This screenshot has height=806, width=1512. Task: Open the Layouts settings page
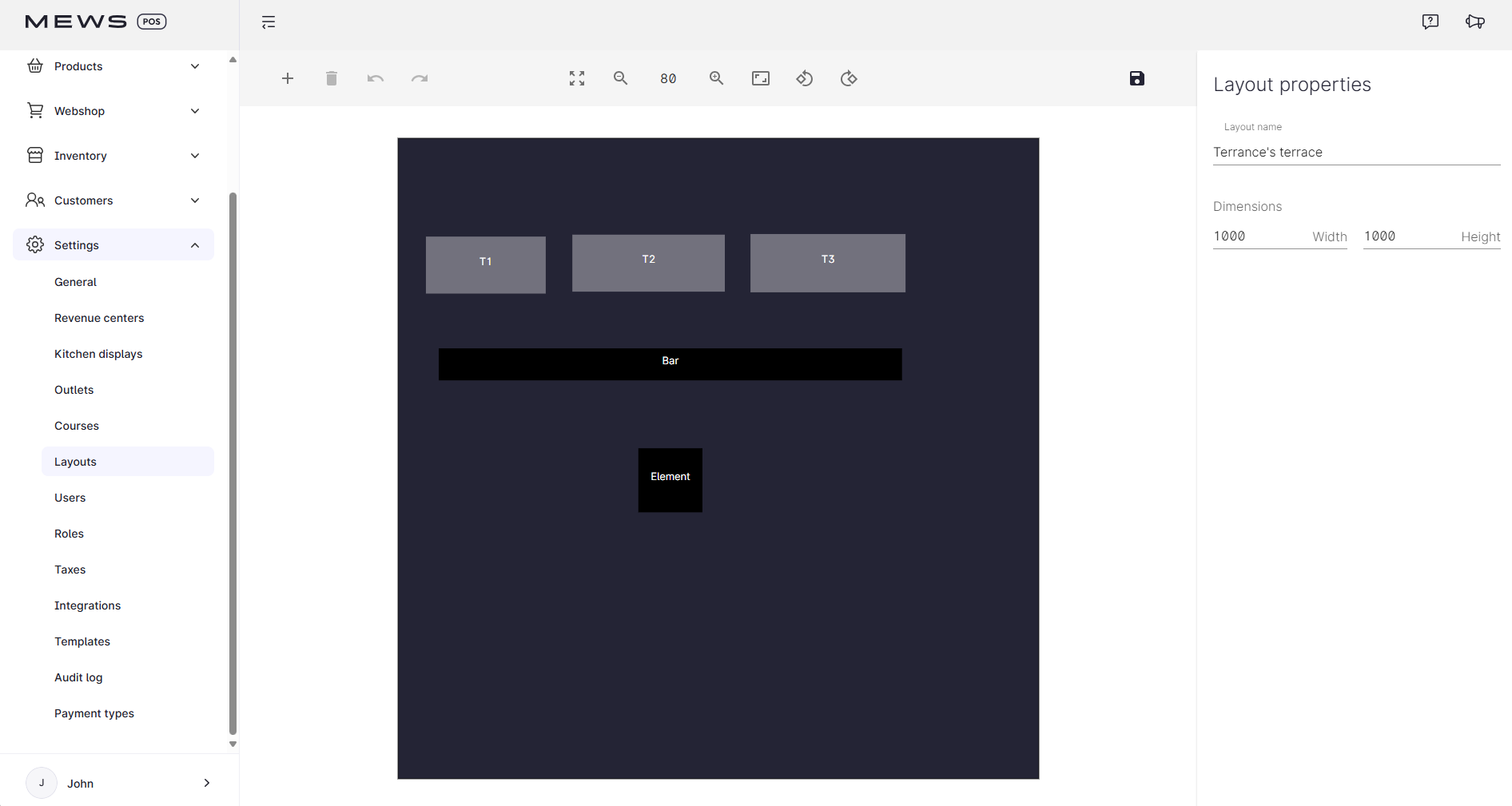pos(75,461)
